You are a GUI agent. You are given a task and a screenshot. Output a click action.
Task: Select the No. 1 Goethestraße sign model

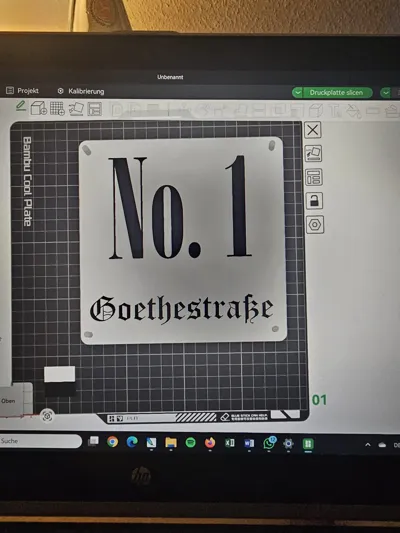click(183, 240)
